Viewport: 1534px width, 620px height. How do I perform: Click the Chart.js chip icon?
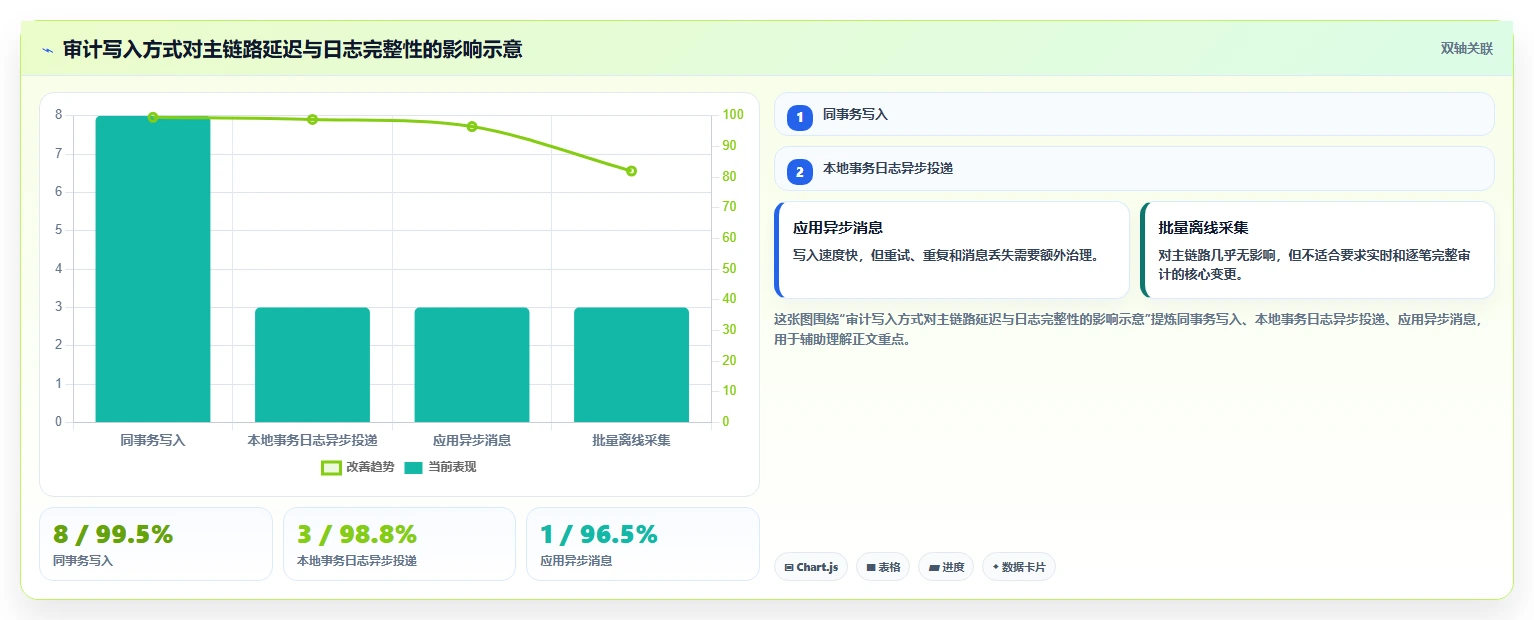click(789, 568)
